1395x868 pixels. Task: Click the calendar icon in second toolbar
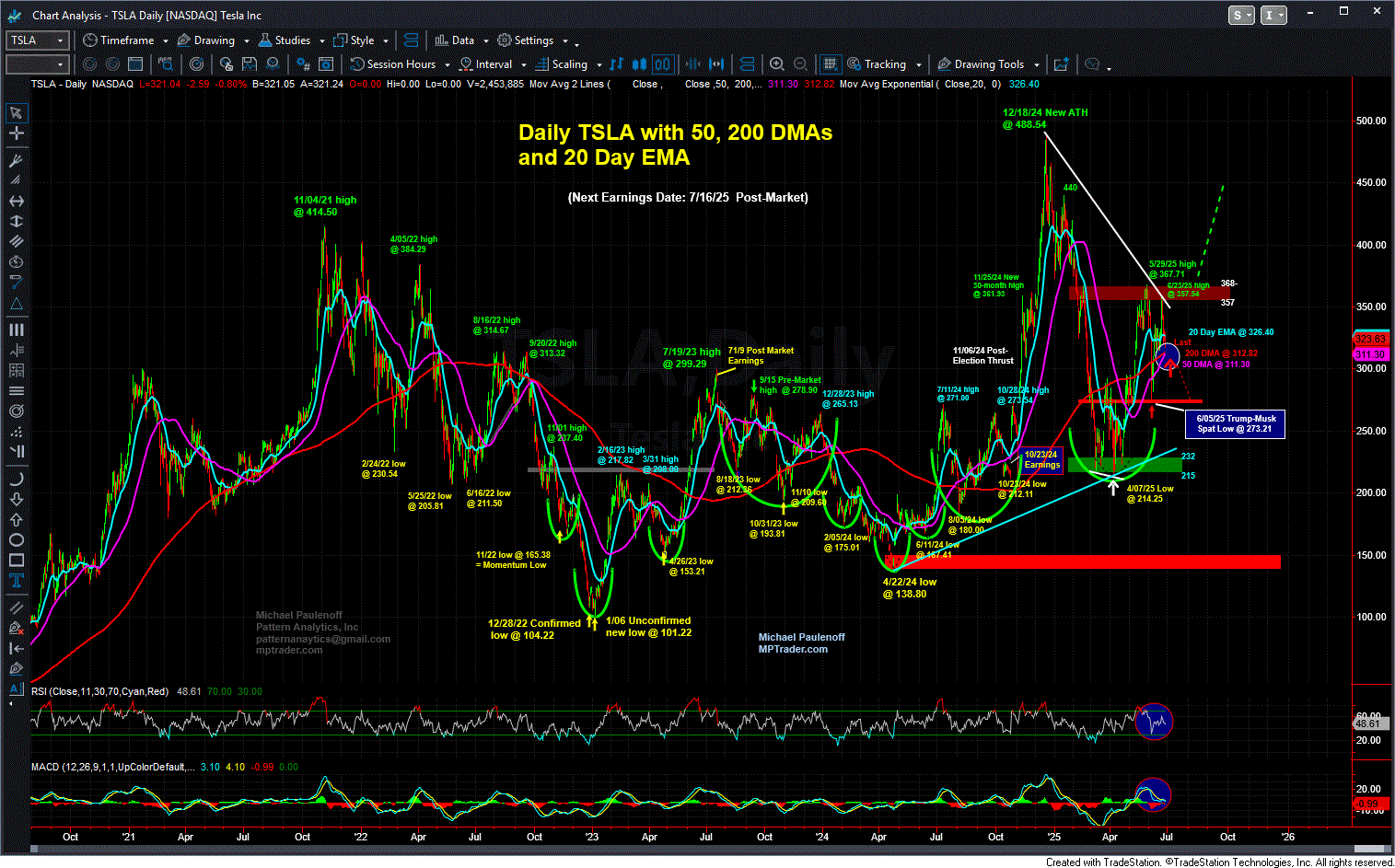pyautogui.click(x=135, y=64)
